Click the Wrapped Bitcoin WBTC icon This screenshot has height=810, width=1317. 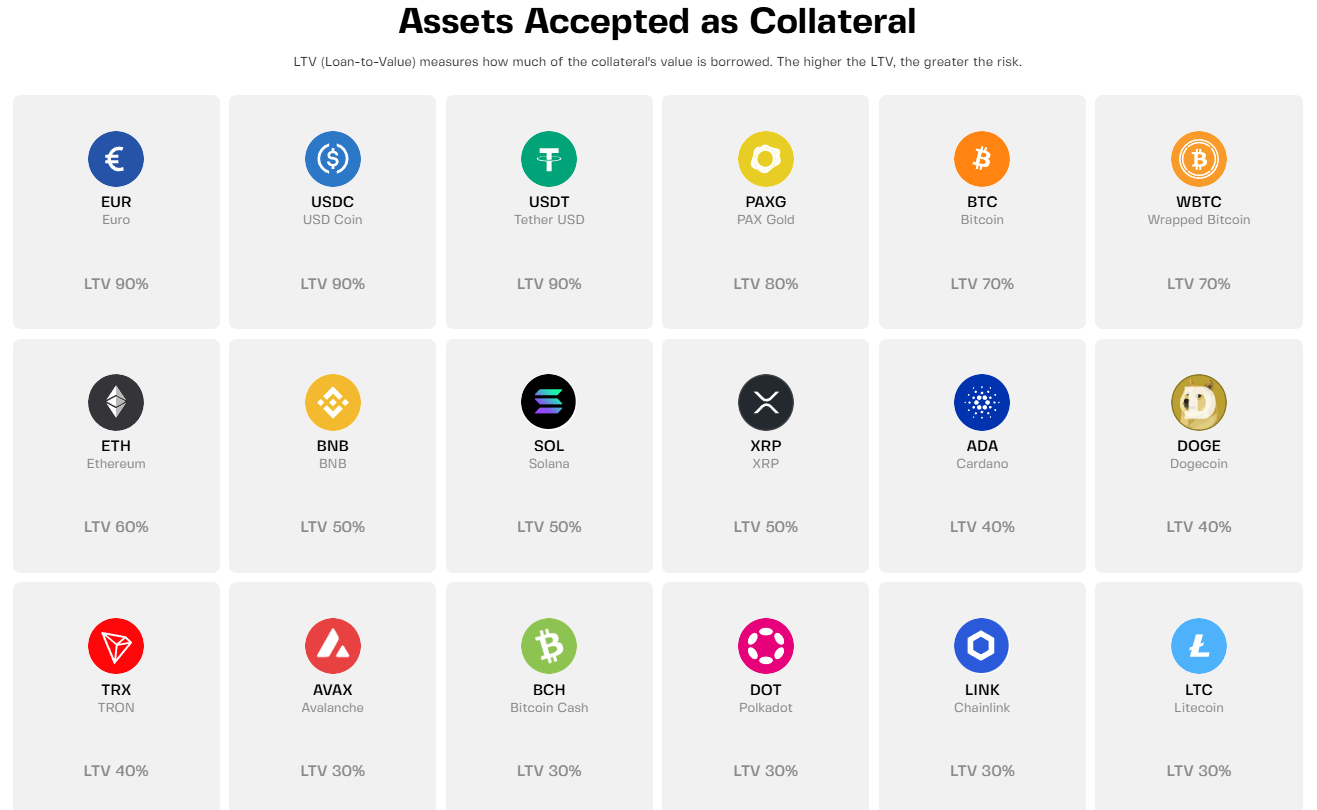[x=1199, y=159]
